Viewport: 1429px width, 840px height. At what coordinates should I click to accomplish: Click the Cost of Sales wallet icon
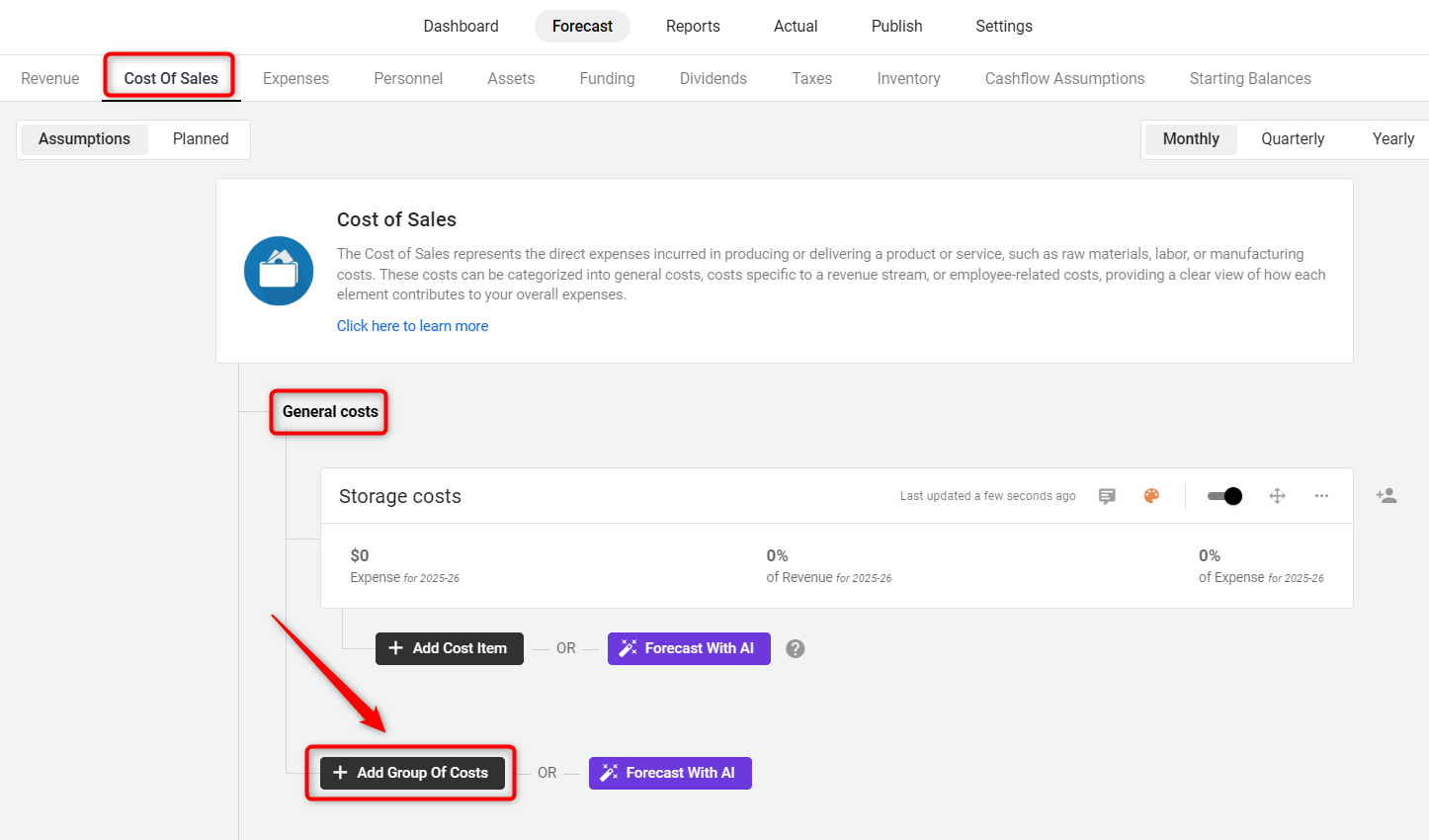(x=279, y=271)
